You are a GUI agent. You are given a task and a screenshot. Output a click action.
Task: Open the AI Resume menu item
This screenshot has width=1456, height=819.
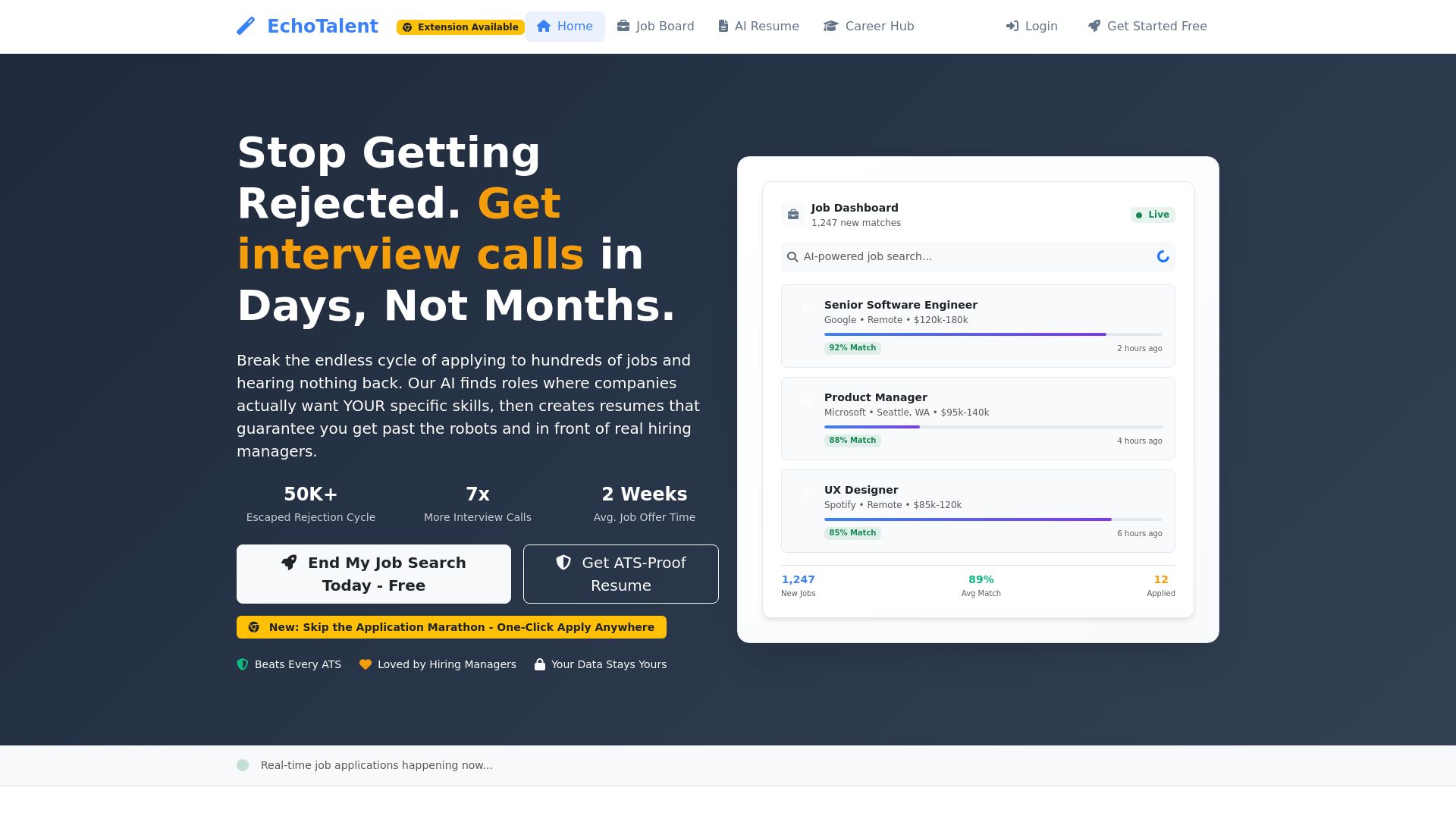[x=758, y=26]
